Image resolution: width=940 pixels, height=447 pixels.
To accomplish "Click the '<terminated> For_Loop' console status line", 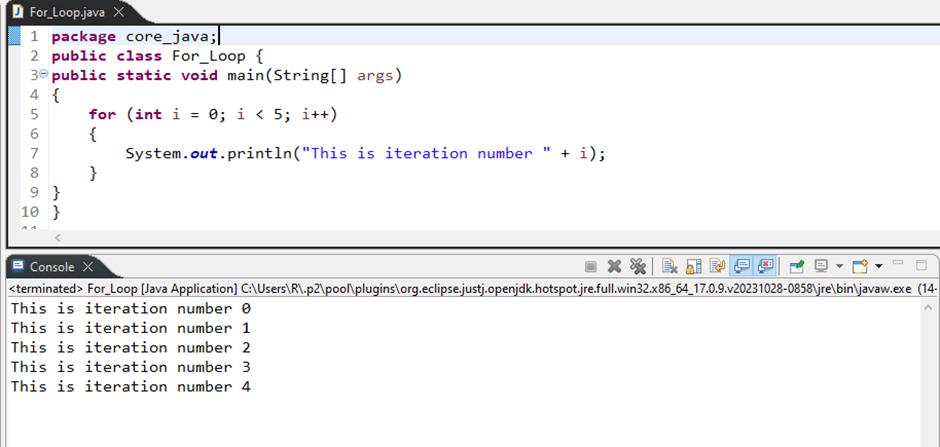I will tap(473, 289).
